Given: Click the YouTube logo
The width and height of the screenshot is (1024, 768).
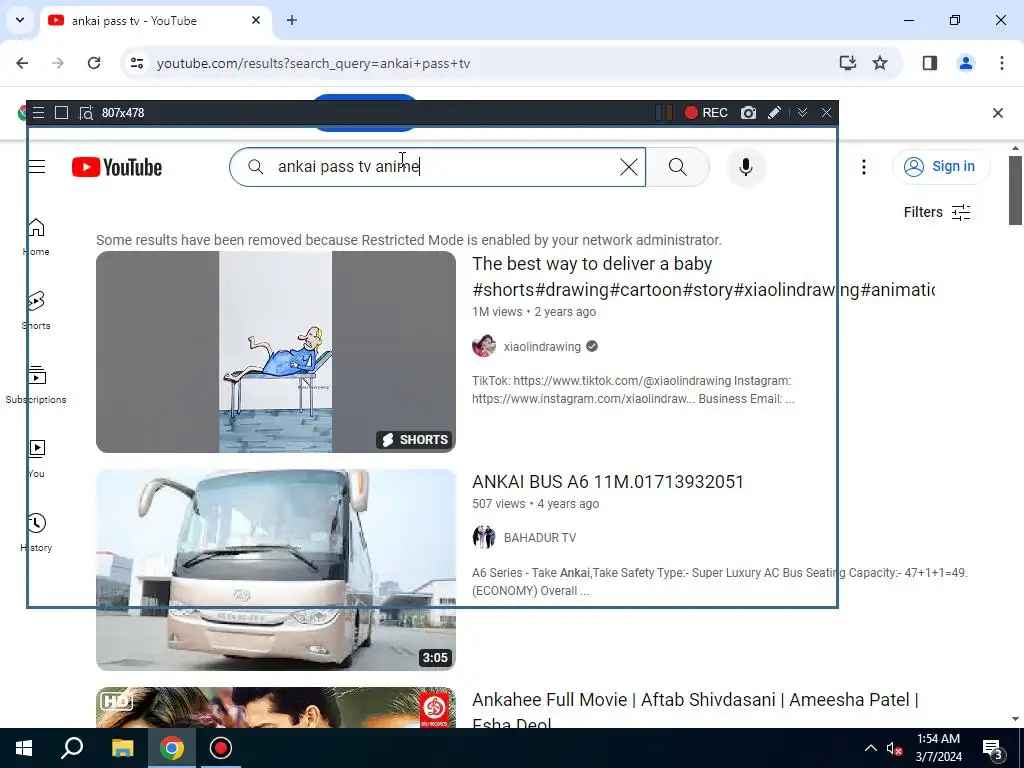Looking at the screenshot, I should click(x=117, y=167).
